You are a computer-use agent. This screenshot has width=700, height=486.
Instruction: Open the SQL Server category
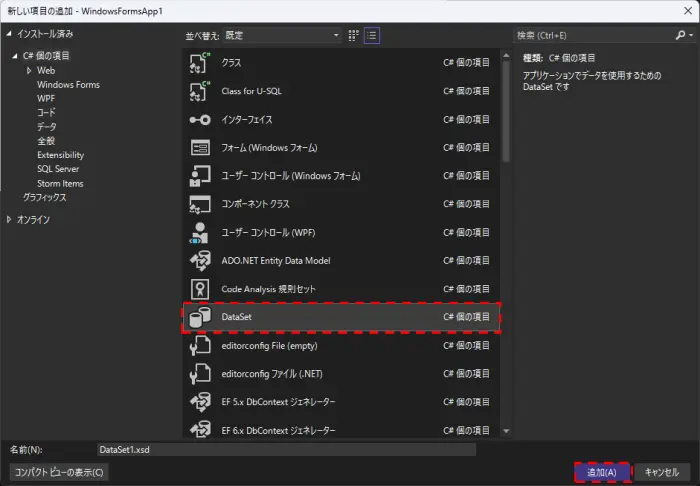58,169
